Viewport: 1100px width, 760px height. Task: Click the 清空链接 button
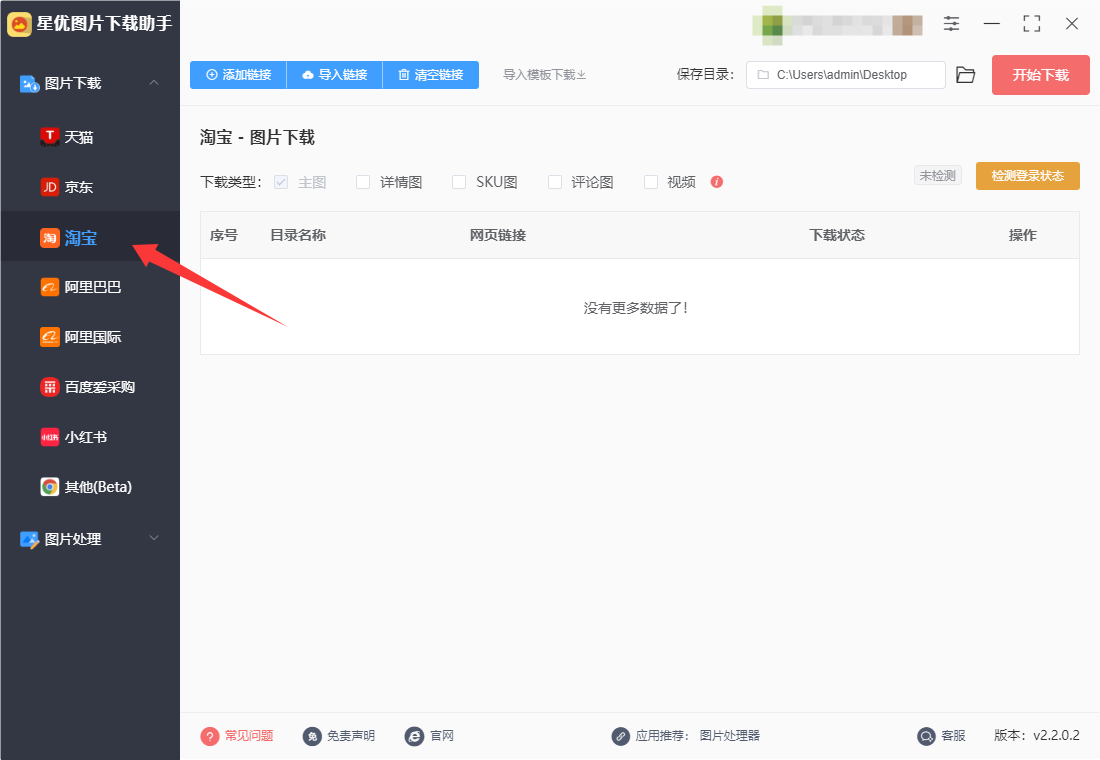431,75
